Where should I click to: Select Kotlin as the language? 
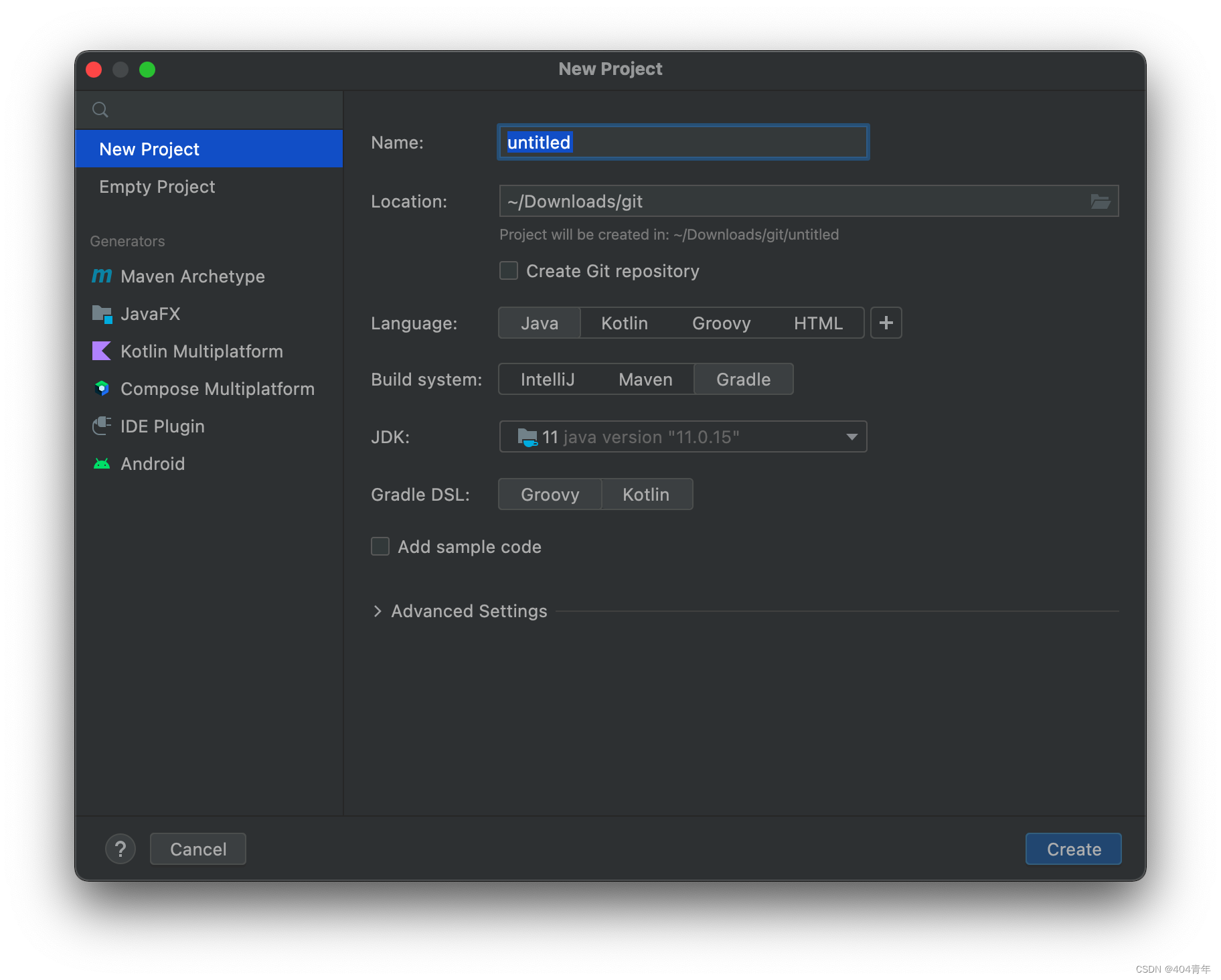click(x=625, y=323)
